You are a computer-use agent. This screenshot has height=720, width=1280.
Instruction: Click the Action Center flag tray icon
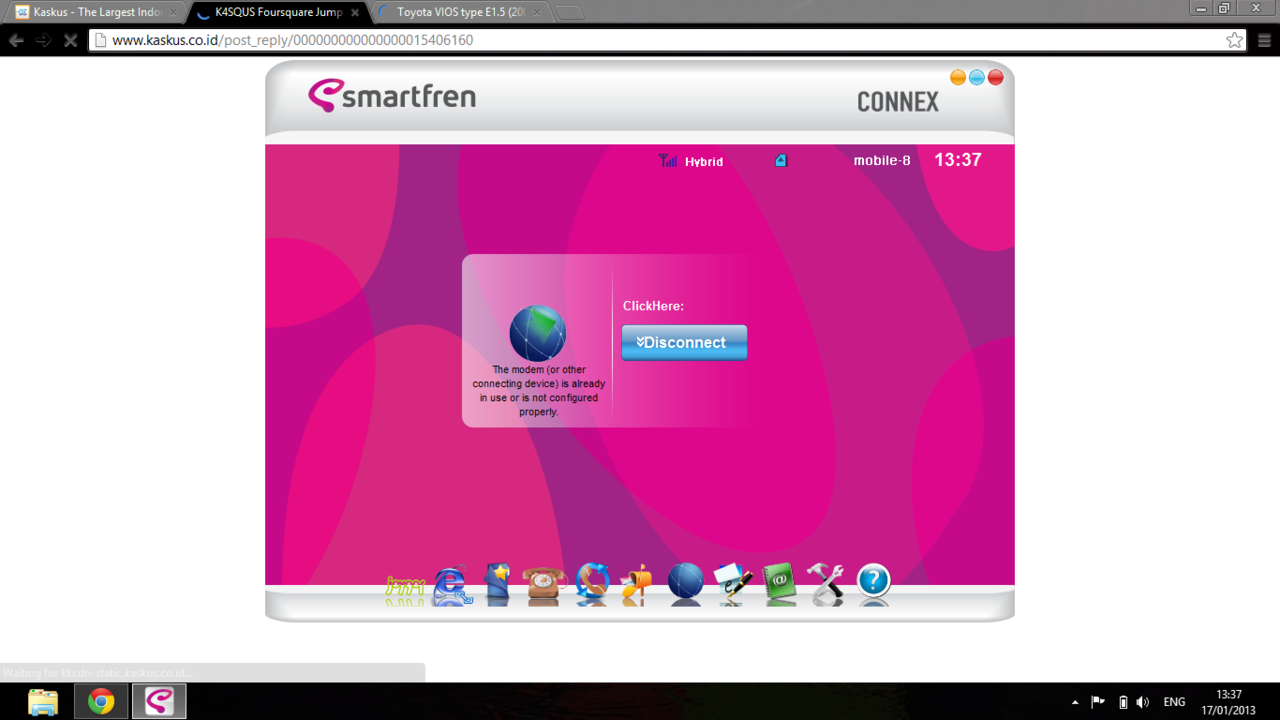pos(1098,702)
